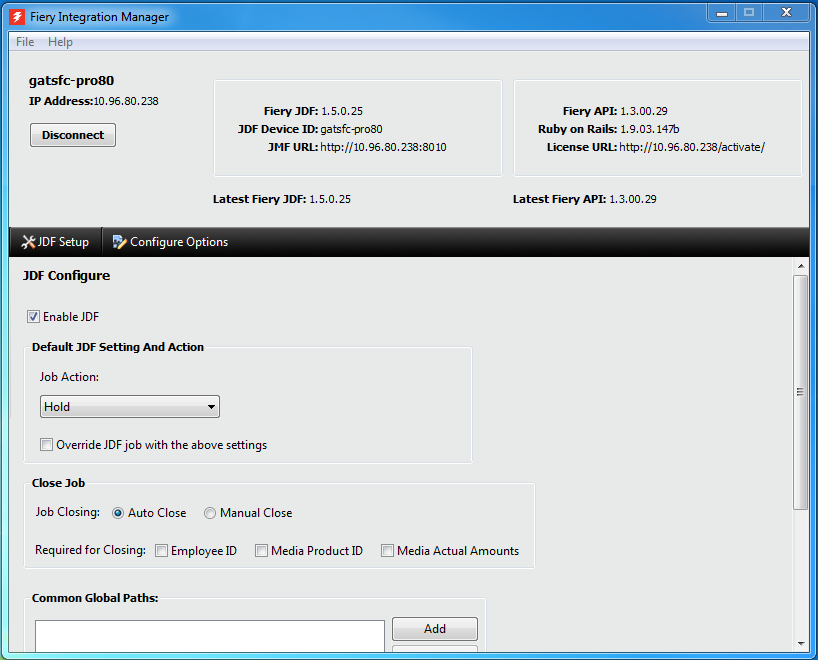
Task: Click inside the Common Global Paths list box
Action: point(209,636)
